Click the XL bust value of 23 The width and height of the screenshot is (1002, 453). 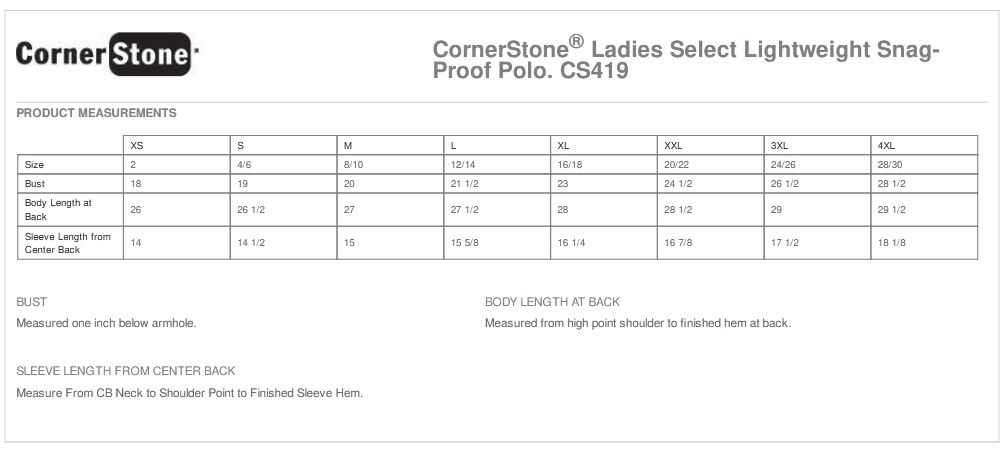point(563,184)
